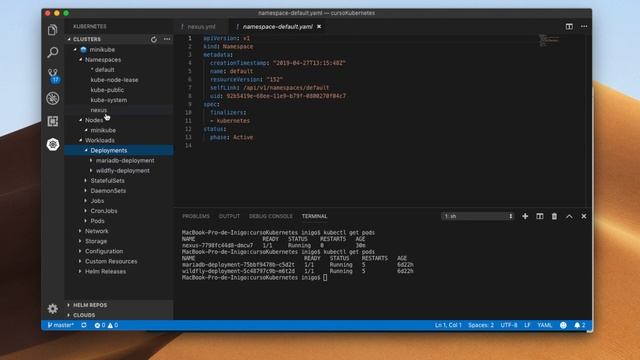Screen dimensions: 640x360
Task: Switch to the OUTPUT panel tab
Action: (229, 216)
